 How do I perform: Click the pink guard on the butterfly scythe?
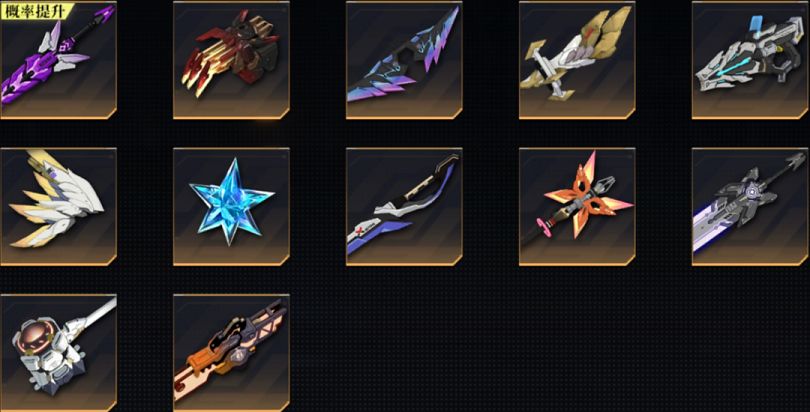(x=541, y=225)
